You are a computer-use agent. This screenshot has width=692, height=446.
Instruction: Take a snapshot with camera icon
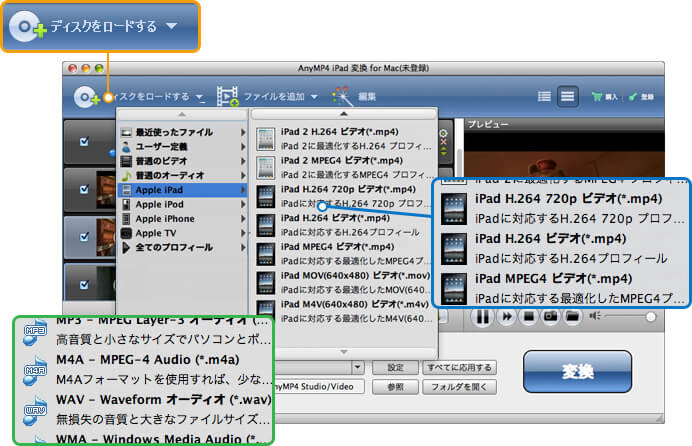[x=550, y=316]
